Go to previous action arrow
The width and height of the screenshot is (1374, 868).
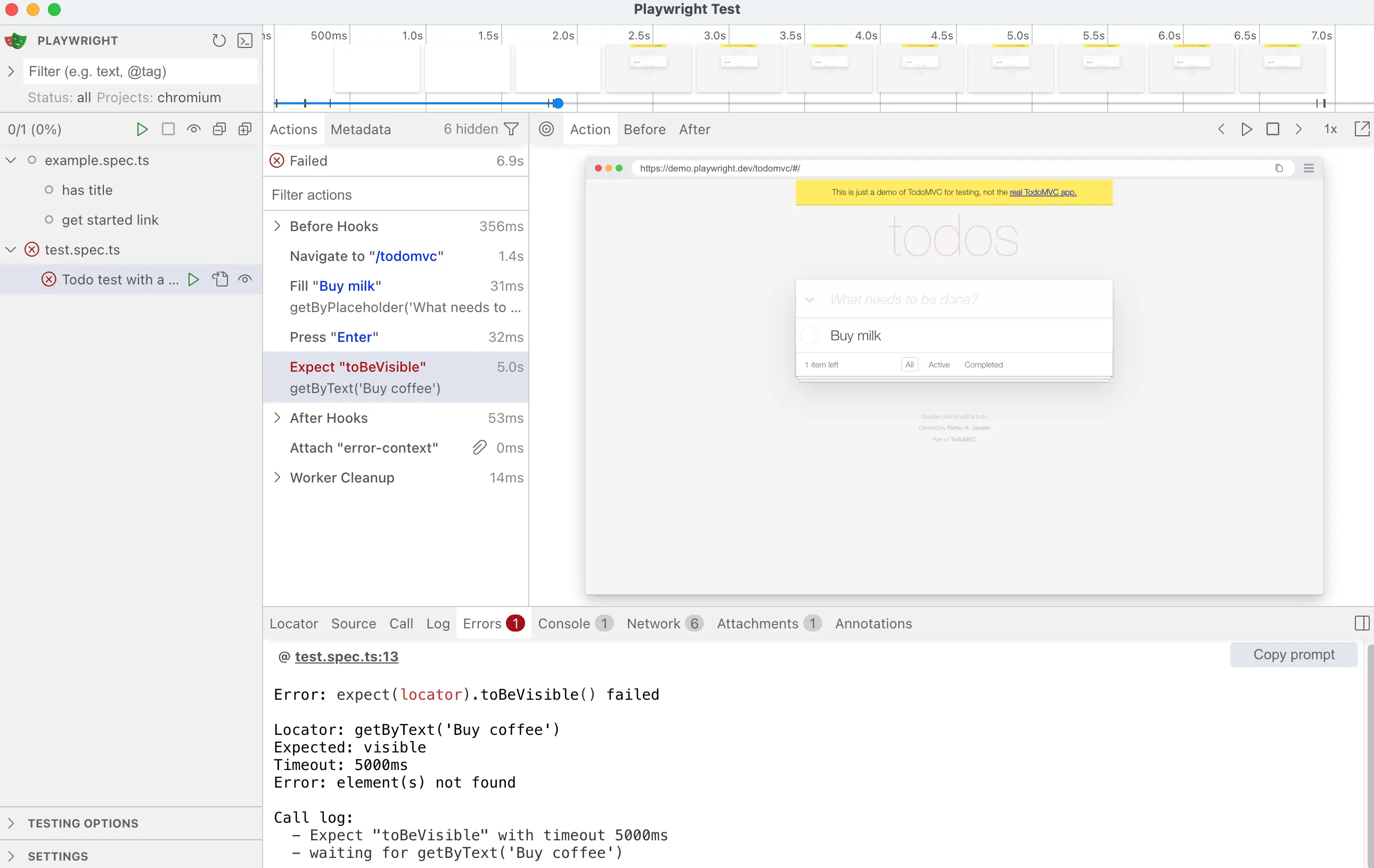(1221, 129)
